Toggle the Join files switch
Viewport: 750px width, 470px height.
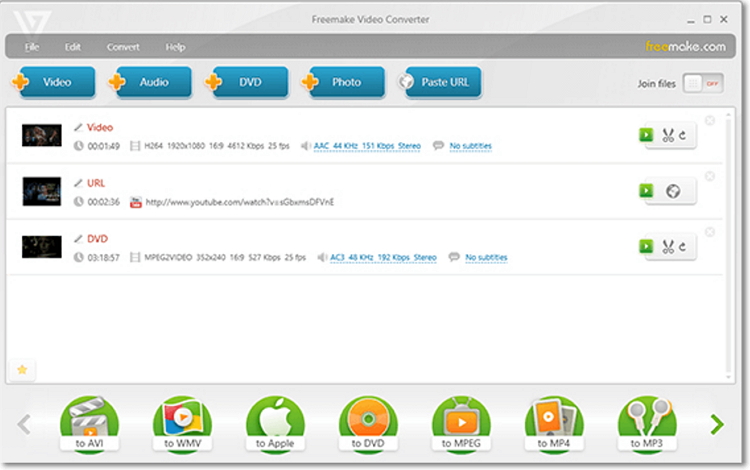click(703, 84)
